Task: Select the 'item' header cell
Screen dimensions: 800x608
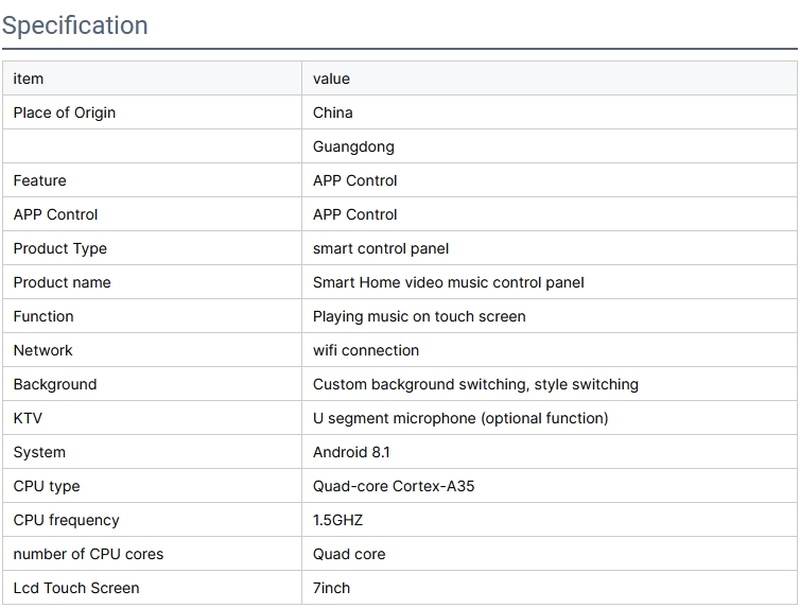Action: pyautogui.click(x=28, y=79)
